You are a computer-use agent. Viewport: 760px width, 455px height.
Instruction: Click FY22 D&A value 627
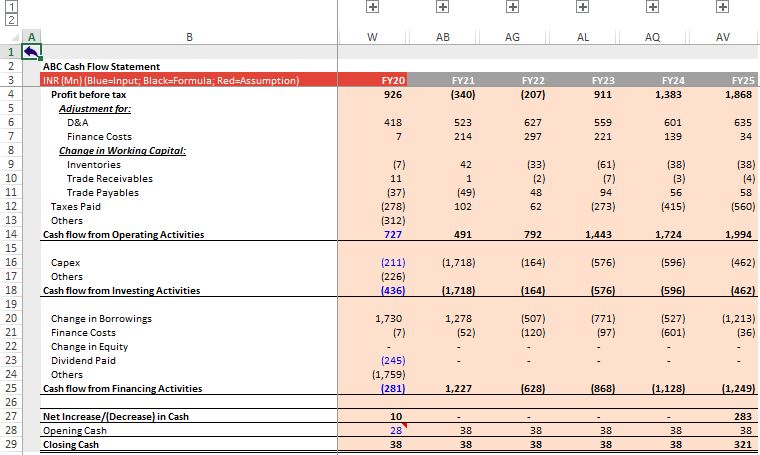pyautogui.click(x=512, y=123)
